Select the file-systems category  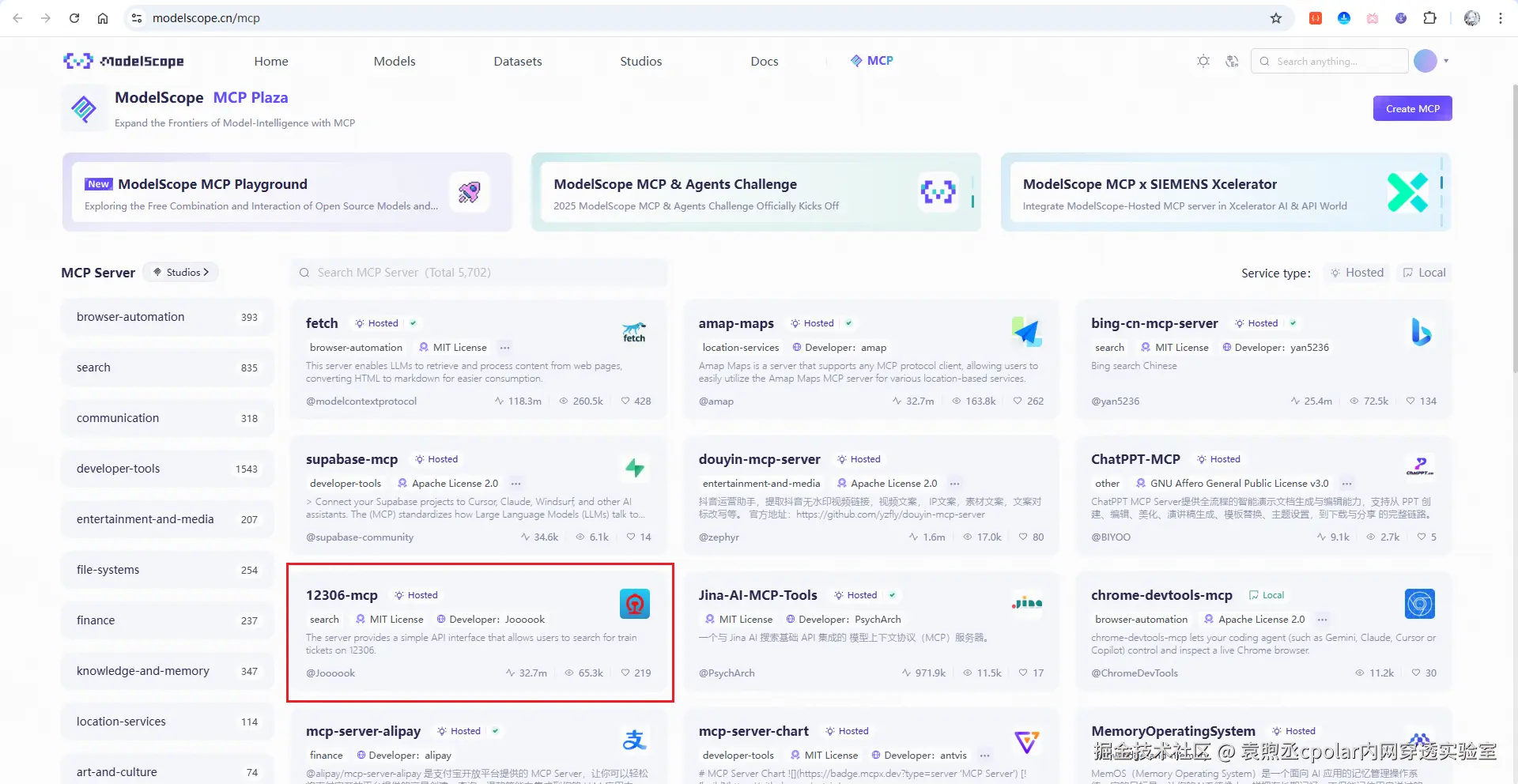coord(168,570)
